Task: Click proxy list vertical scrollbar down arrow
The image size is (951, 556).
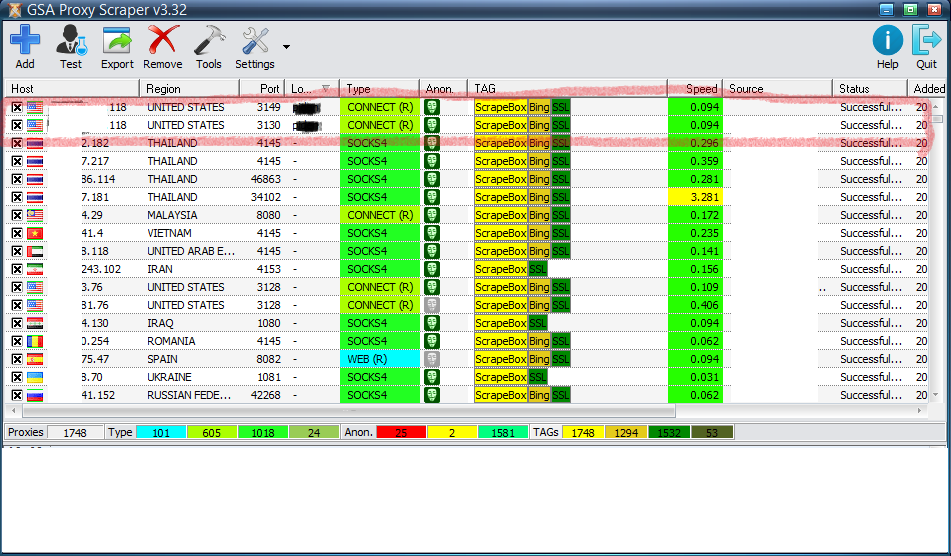Action: point(937,395)
